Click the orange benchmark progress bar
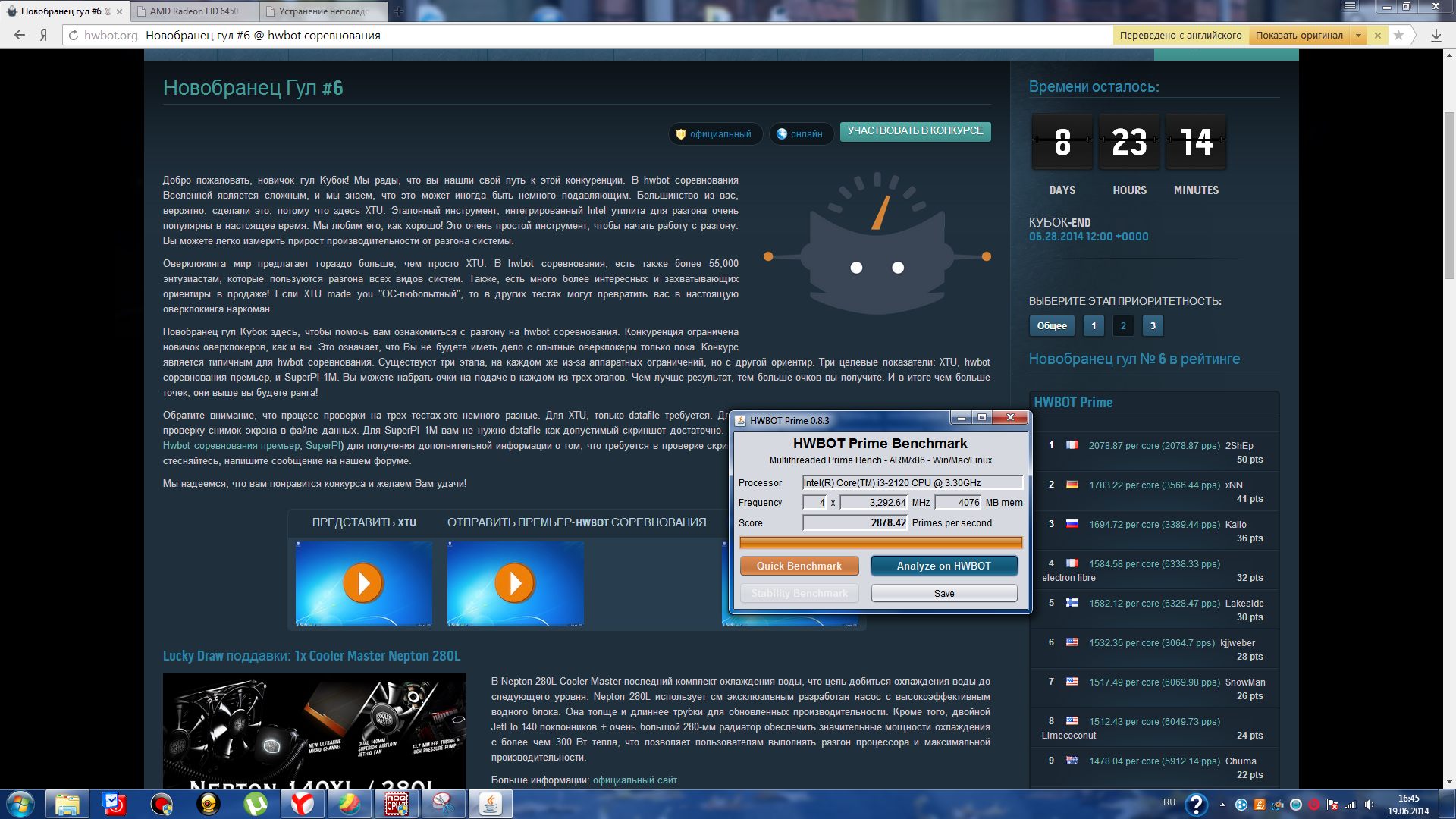The image size is (1456, 819). [x=880, y=542]
